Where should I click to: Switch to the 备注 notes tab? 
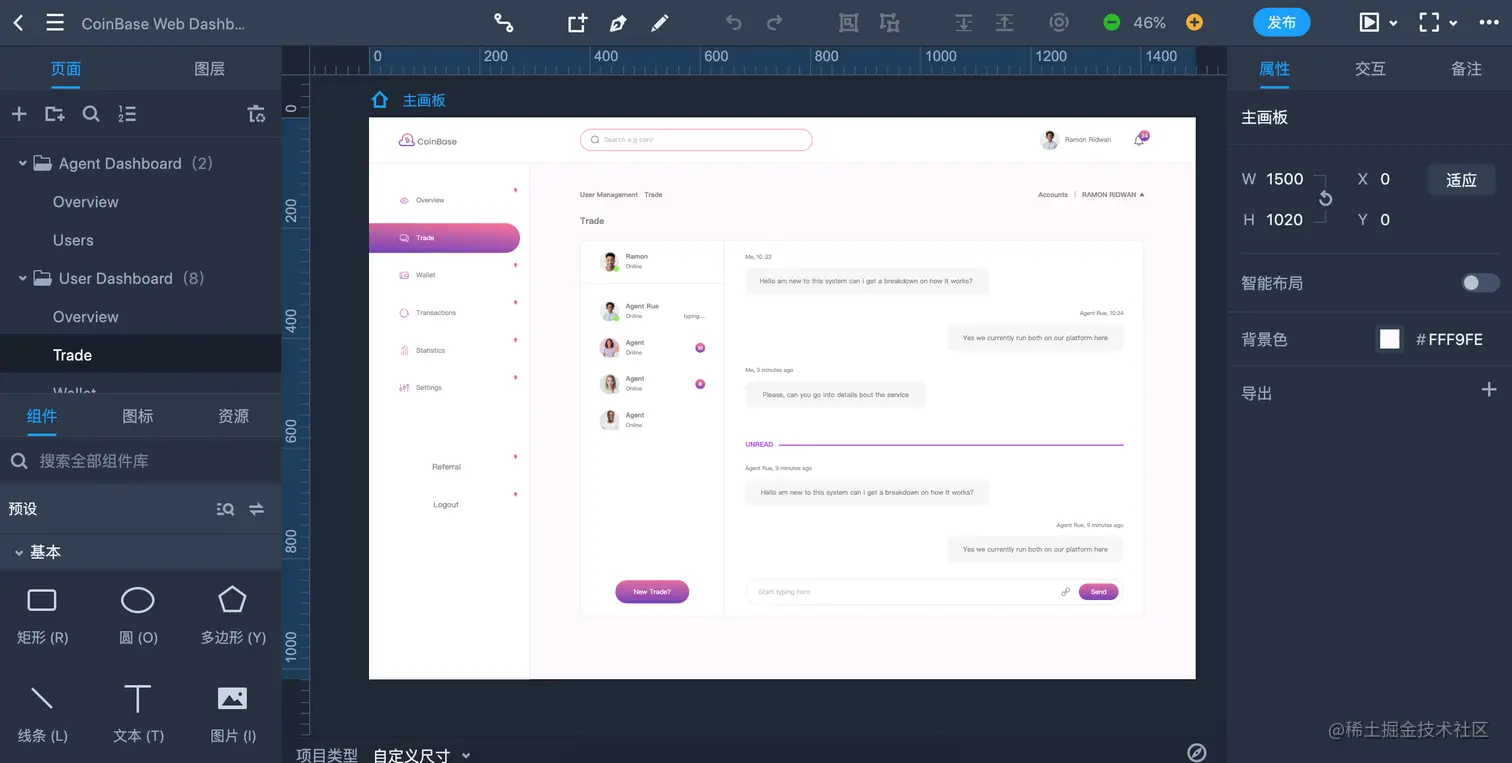1466,69
